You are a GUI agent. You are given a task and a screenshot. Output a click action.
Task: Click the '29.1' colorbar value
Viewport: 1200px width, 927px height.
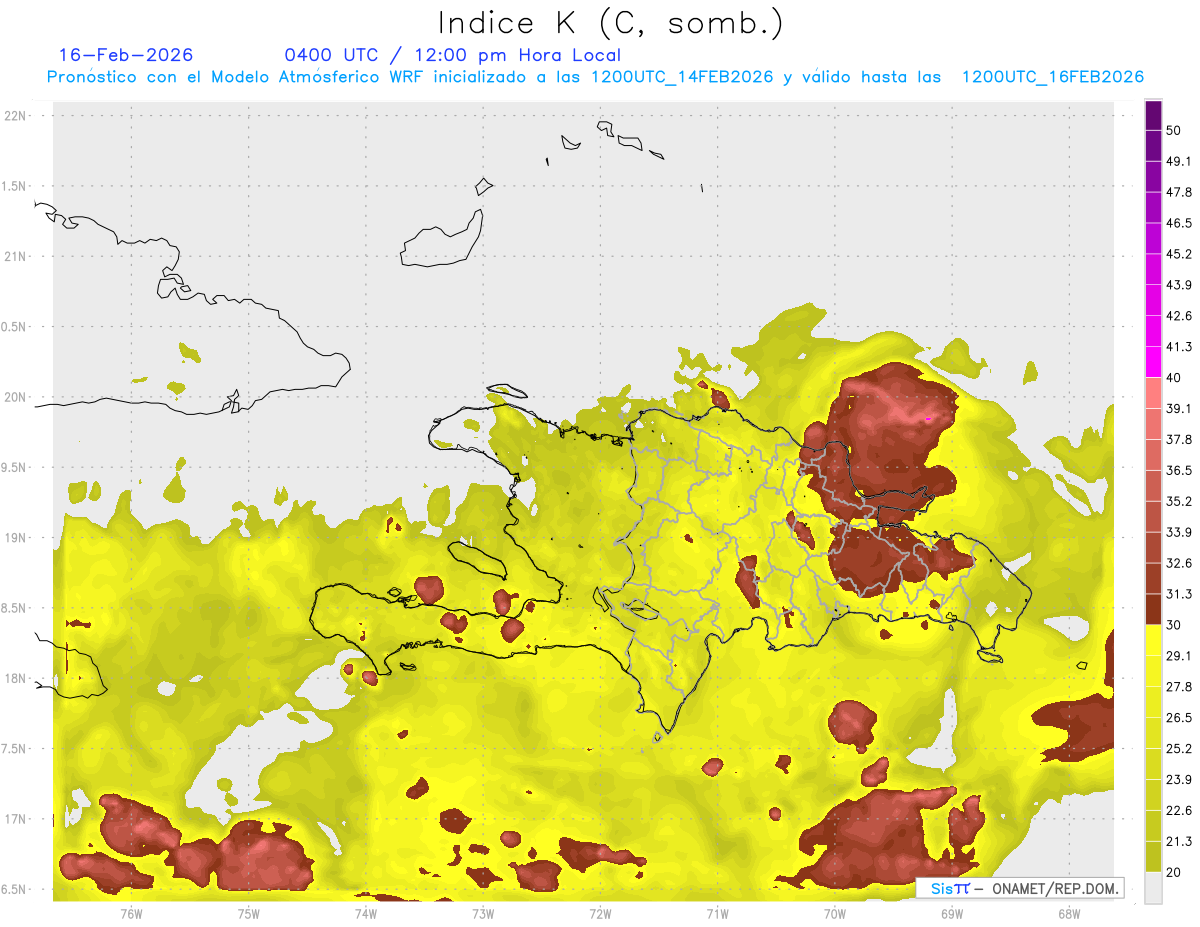coord(1179,656)
